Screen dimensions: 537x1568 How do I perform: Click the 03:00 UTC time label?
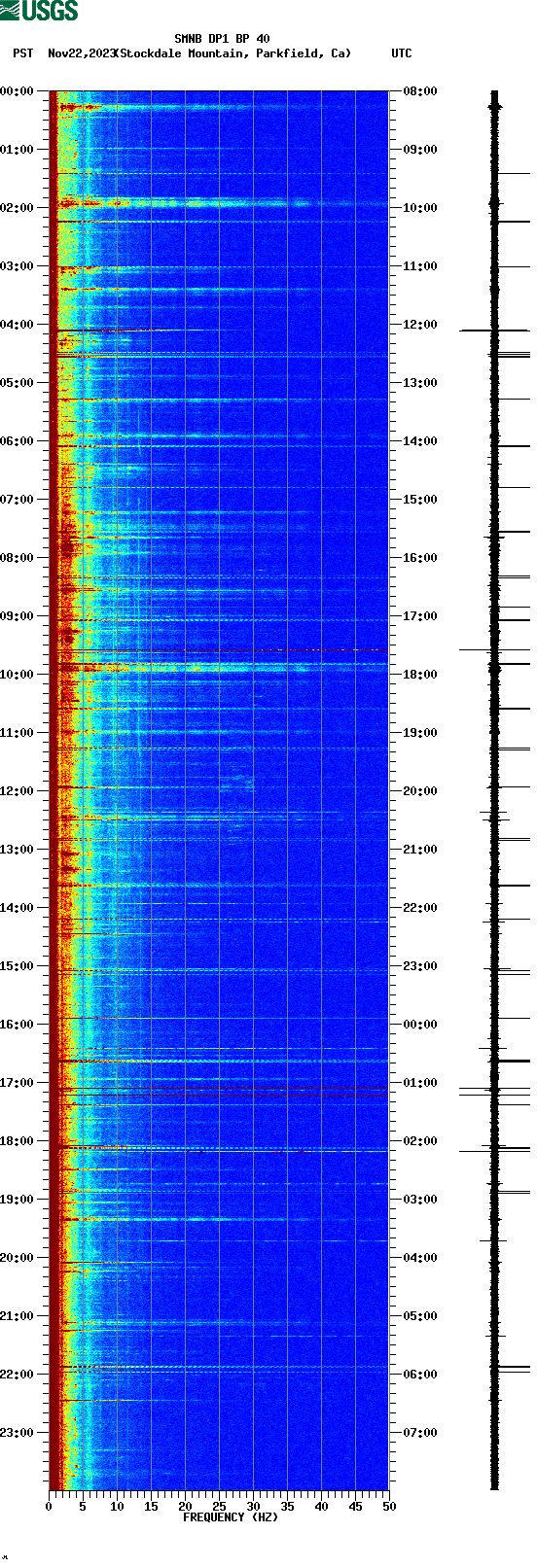point(420,1200)
